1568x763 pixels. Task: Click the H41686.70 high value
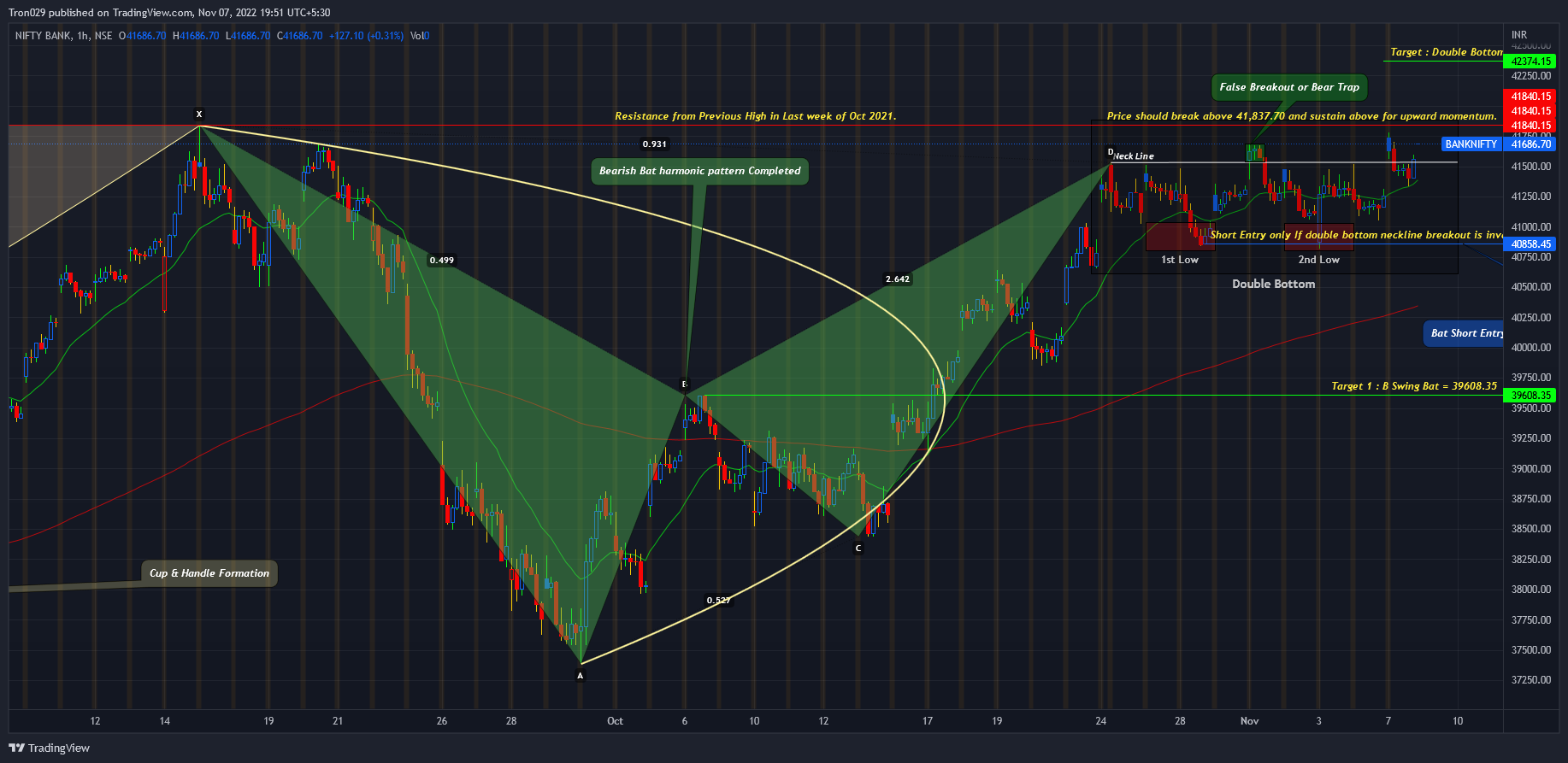(x=196, y=36)
